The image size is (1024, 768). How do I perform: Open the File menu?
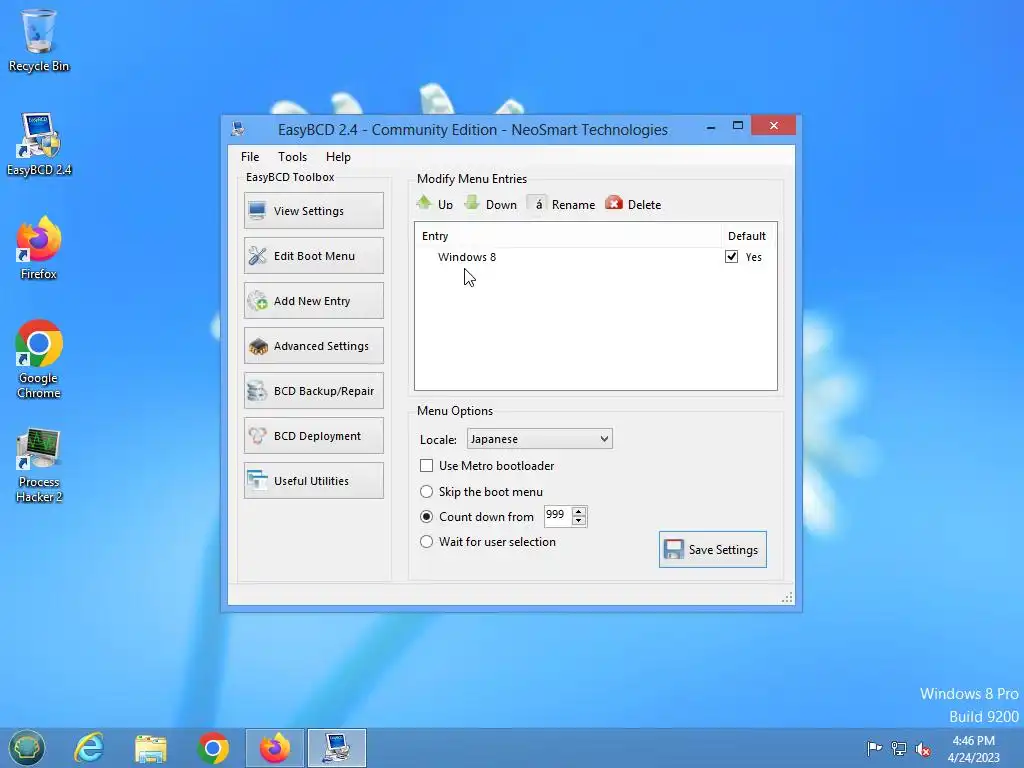[249, 157]
